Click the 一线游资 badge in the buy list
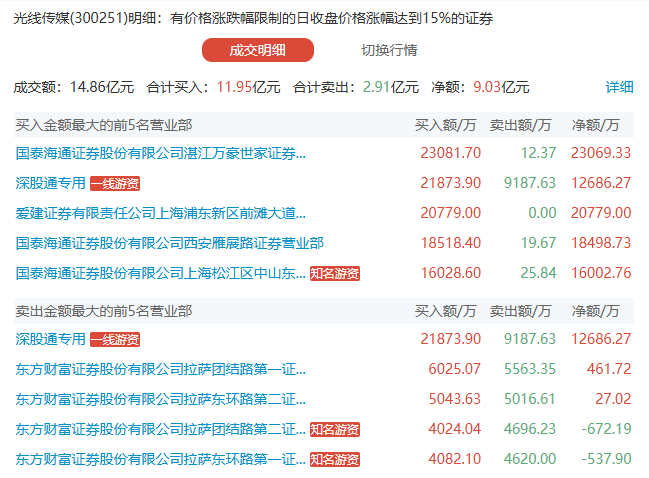The image size is (649, 478). click(115, 183)
